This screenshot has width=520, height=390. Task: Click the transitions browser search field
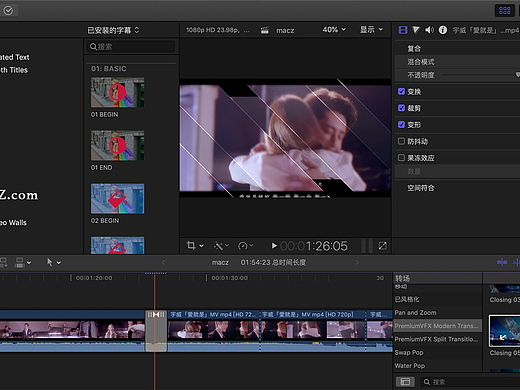point(471,382)
